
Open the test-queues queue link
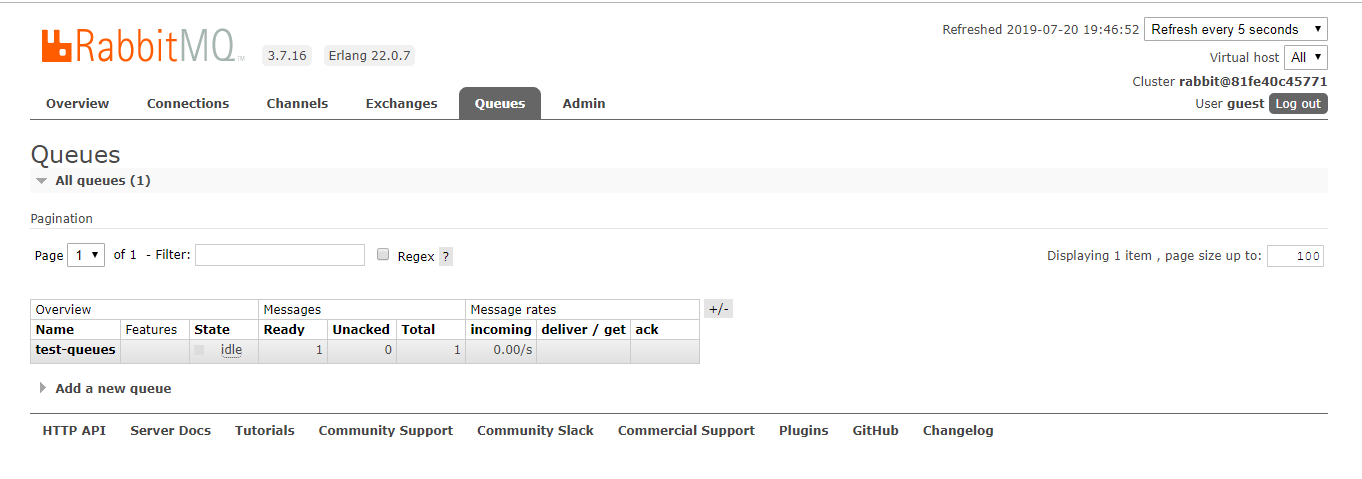(x=75, y=350)
